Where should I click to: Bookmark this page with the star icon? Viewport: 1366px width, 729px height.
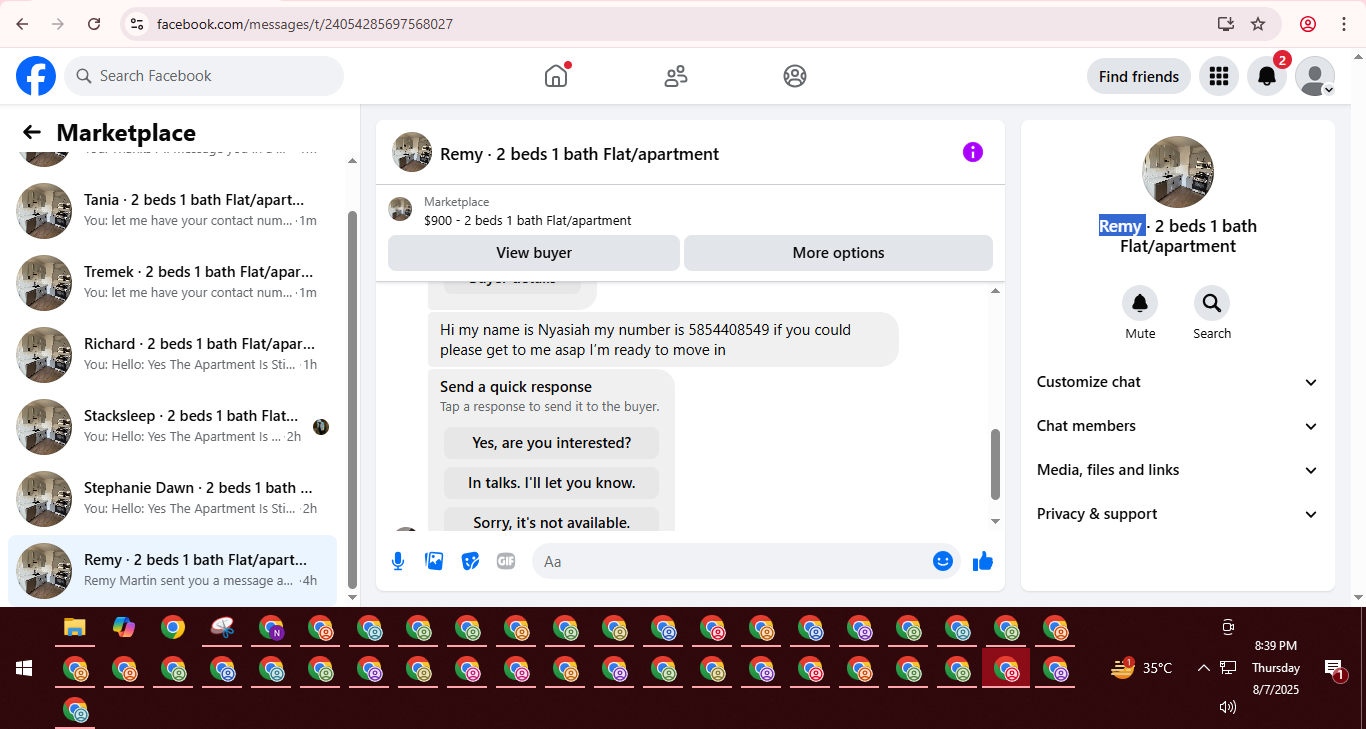(1258, 24)
